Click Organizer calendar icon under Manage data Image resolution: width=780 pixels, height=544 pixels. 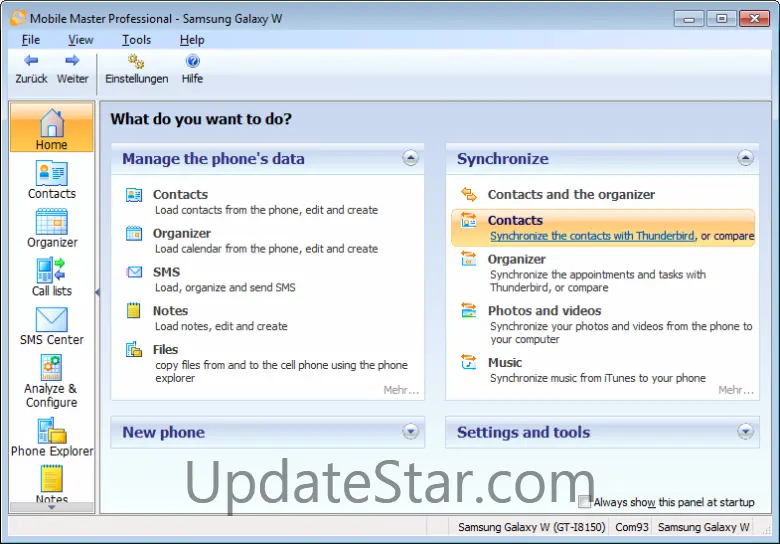click(x=134, y=233)
